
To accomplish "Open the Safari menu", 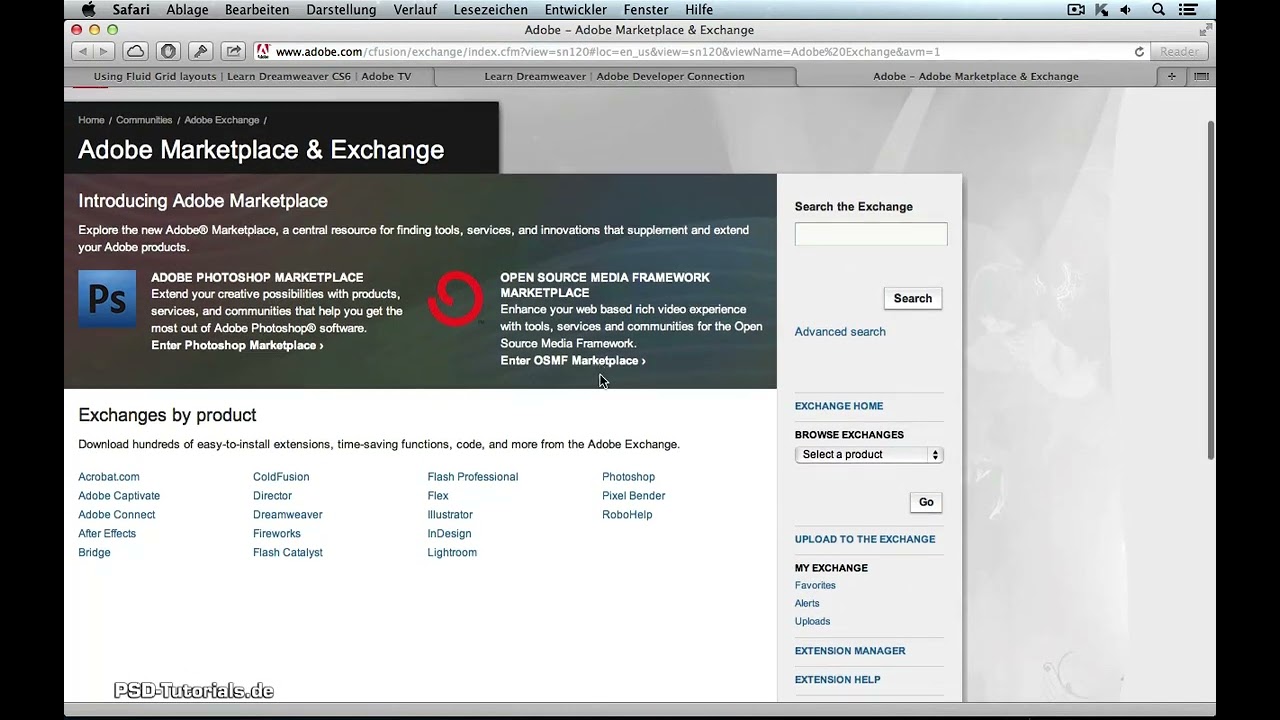I will tap(131, 10).
